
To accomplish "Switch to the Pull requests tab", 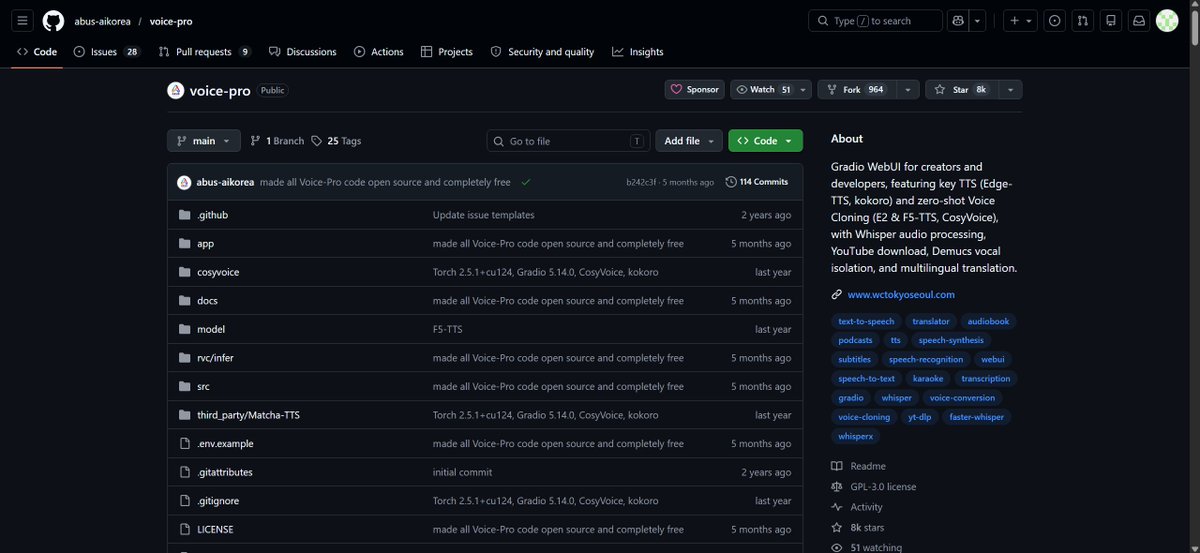I will click(x=206, y=52).
